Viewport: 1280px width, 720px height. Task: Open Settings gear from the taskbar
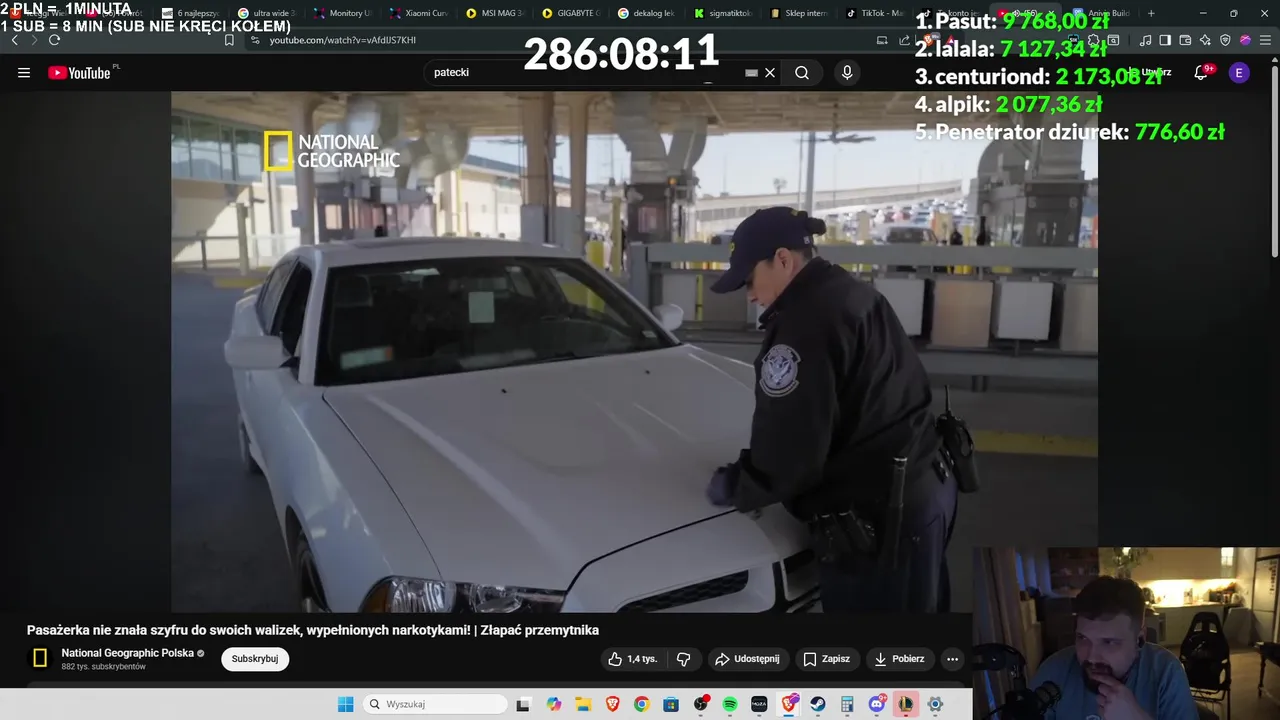tap(935, 704)
